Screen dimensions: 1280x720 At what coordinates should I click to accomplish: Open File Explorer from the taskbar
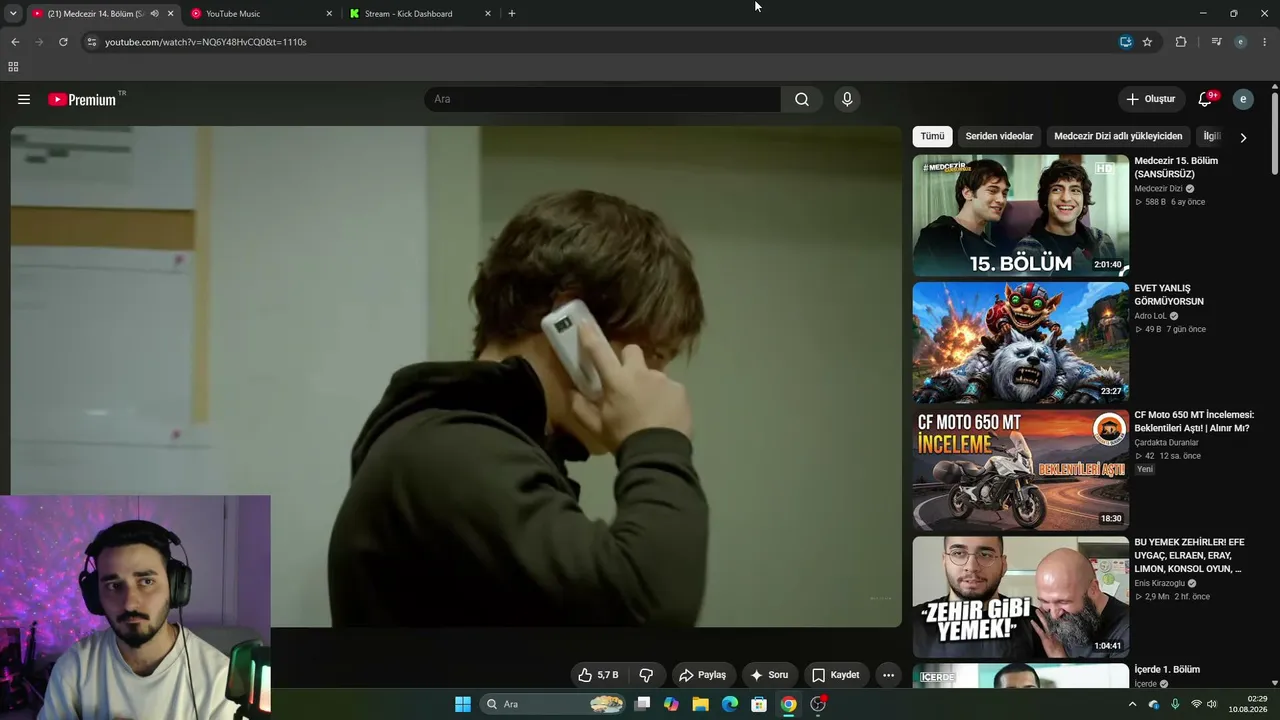tap(701, 704)
